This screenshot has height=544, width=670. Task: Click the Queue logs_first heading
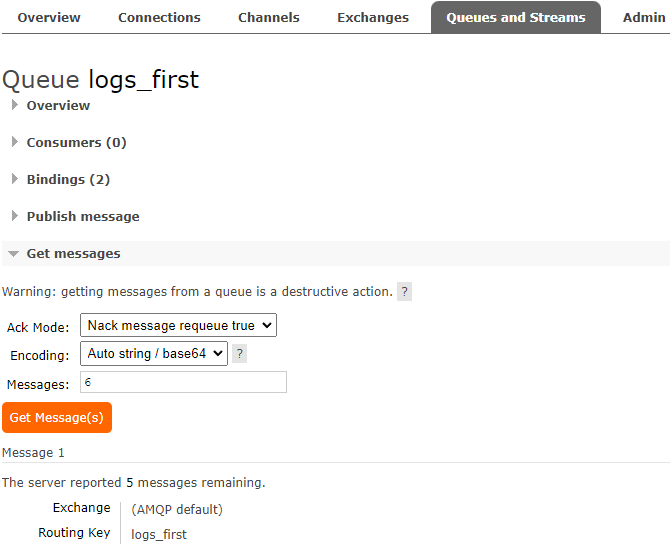coord(101,79)
